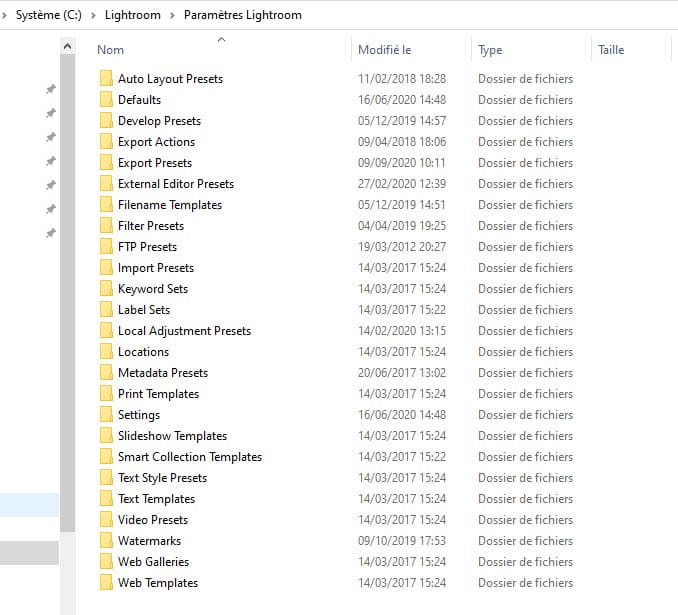Click the Metadata Presets folder icon
Image resolution: width=678 pixels, height=615 pixels.
tap(106, 372)
